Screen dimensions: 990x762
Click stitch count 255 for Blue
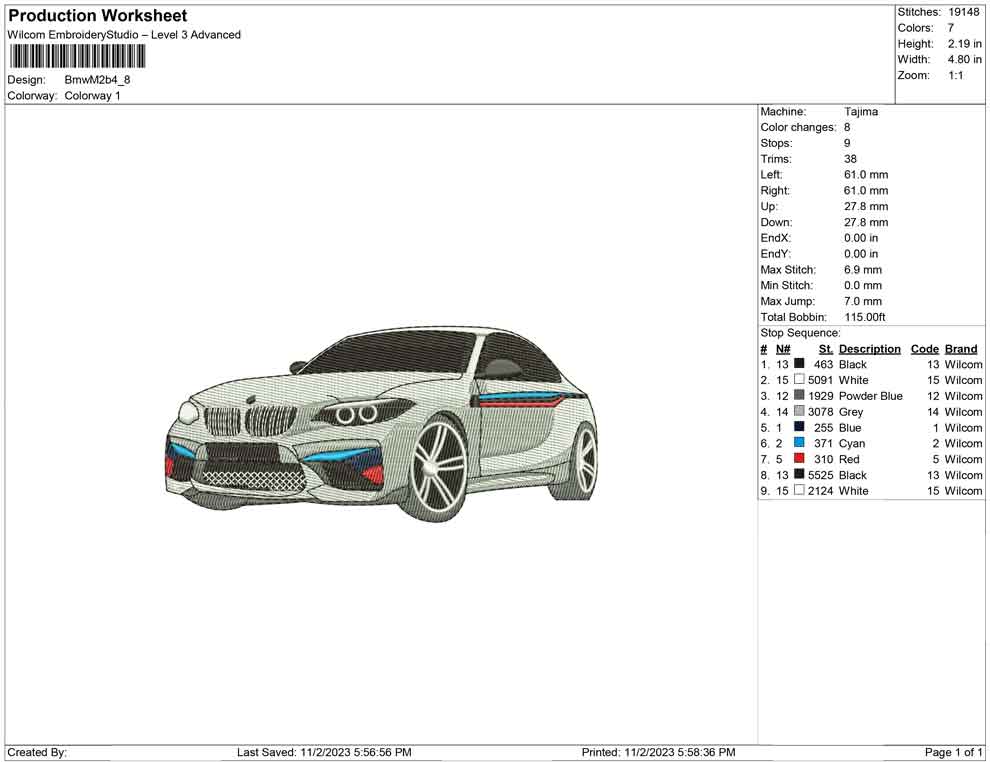(x=823, y=427)
